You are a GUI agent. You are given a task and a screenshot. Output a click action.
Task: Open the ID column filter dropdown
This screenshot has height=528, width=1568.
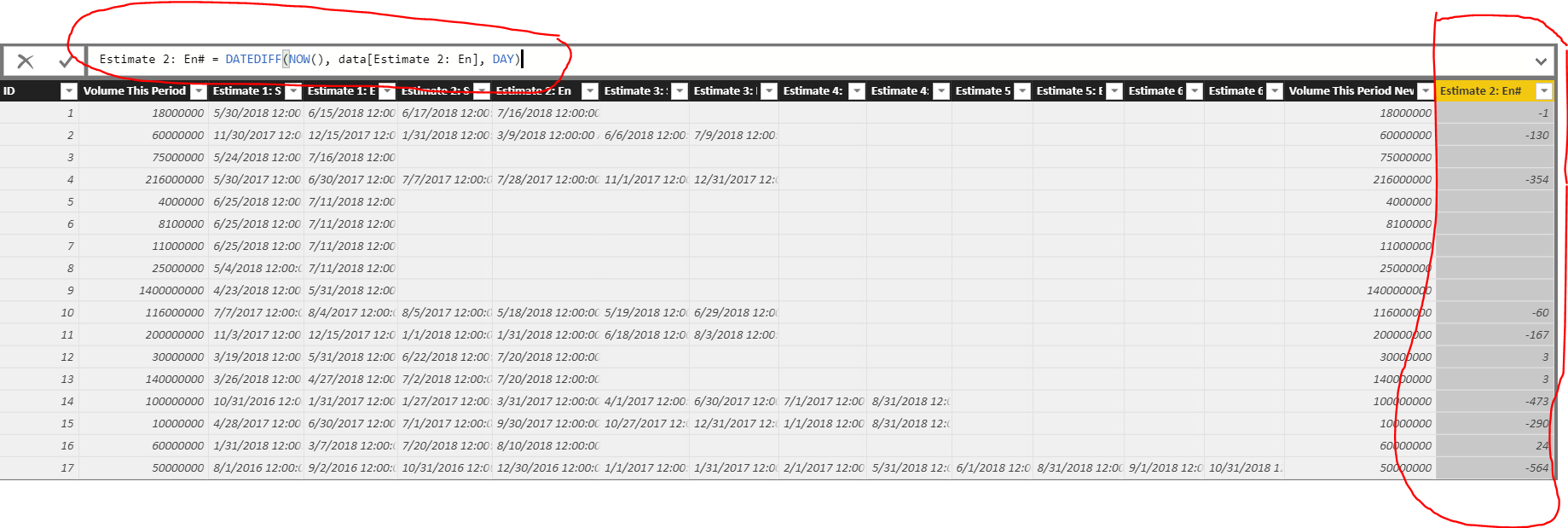pyautogui.click(x=69, y=91)
